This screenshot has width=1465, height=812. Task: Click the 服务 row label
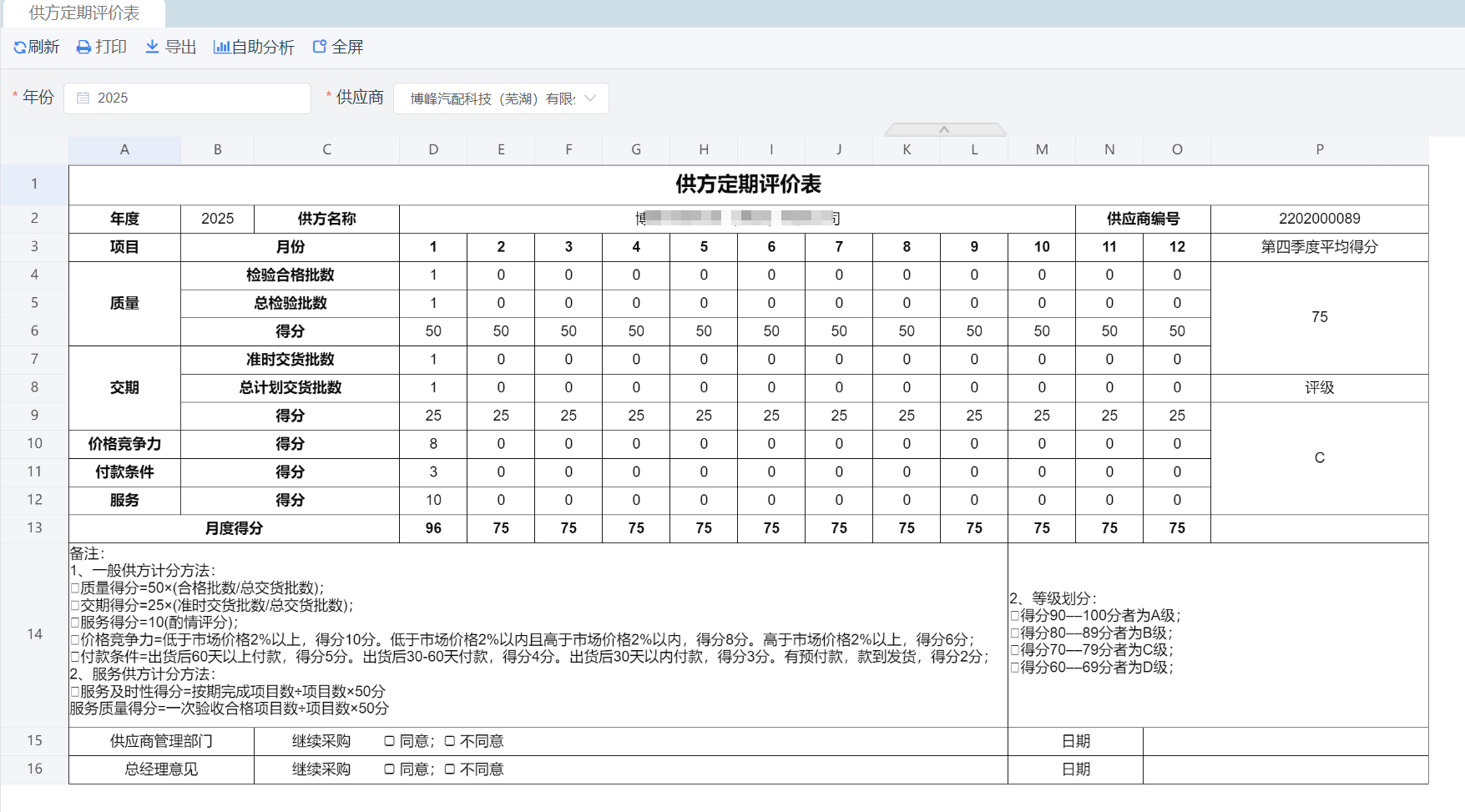pos(124,501)
